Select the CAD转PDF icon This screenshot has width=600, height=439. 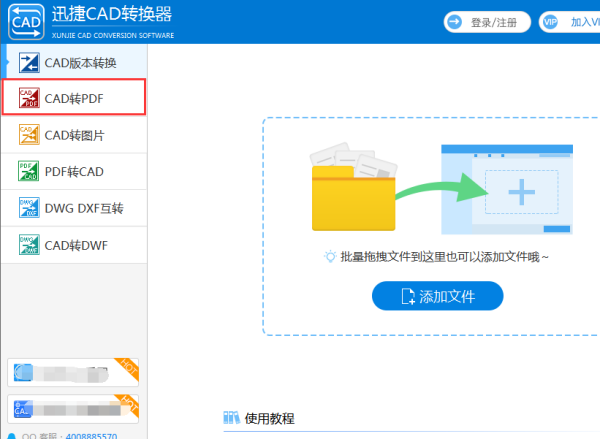coord(29,98)
